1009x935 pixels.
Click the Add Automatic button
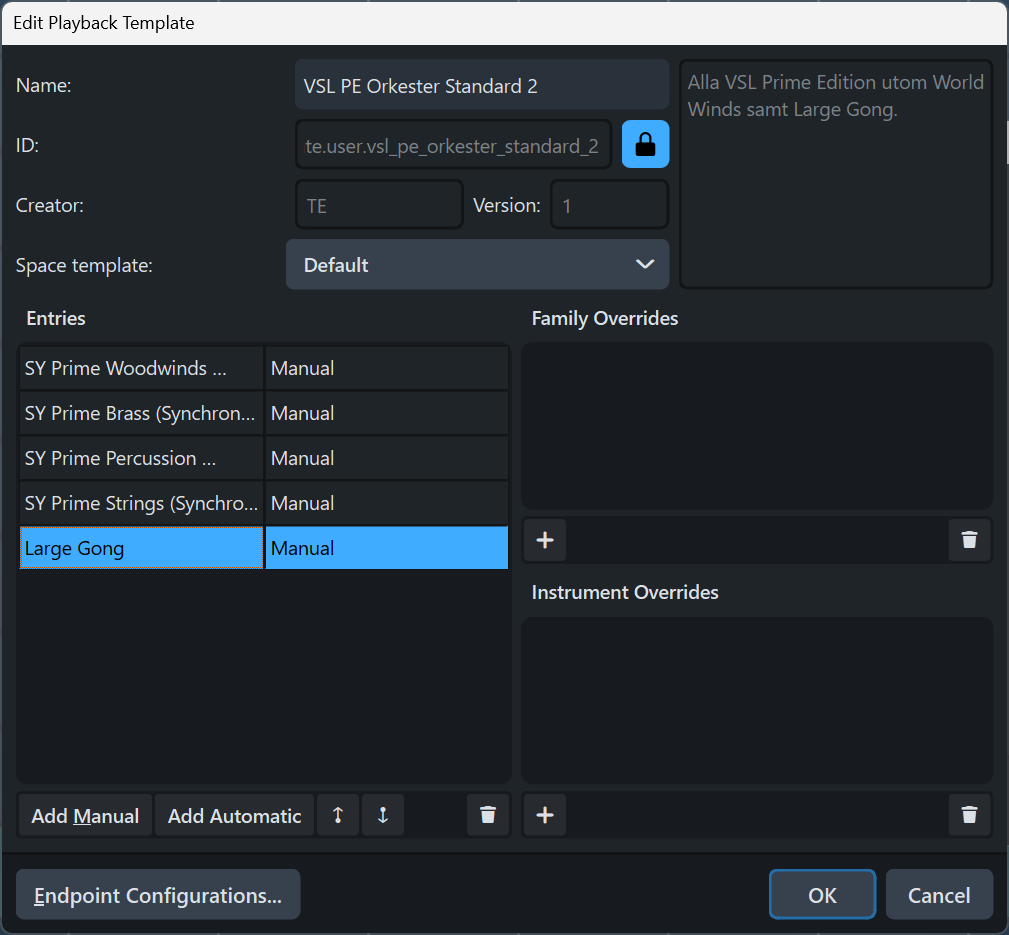coord(234,815)
